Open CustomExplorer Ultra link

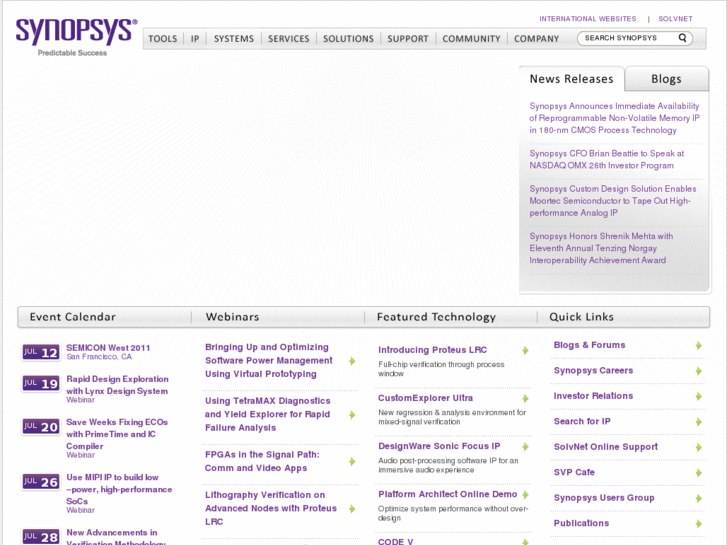(x=425, y=398)
